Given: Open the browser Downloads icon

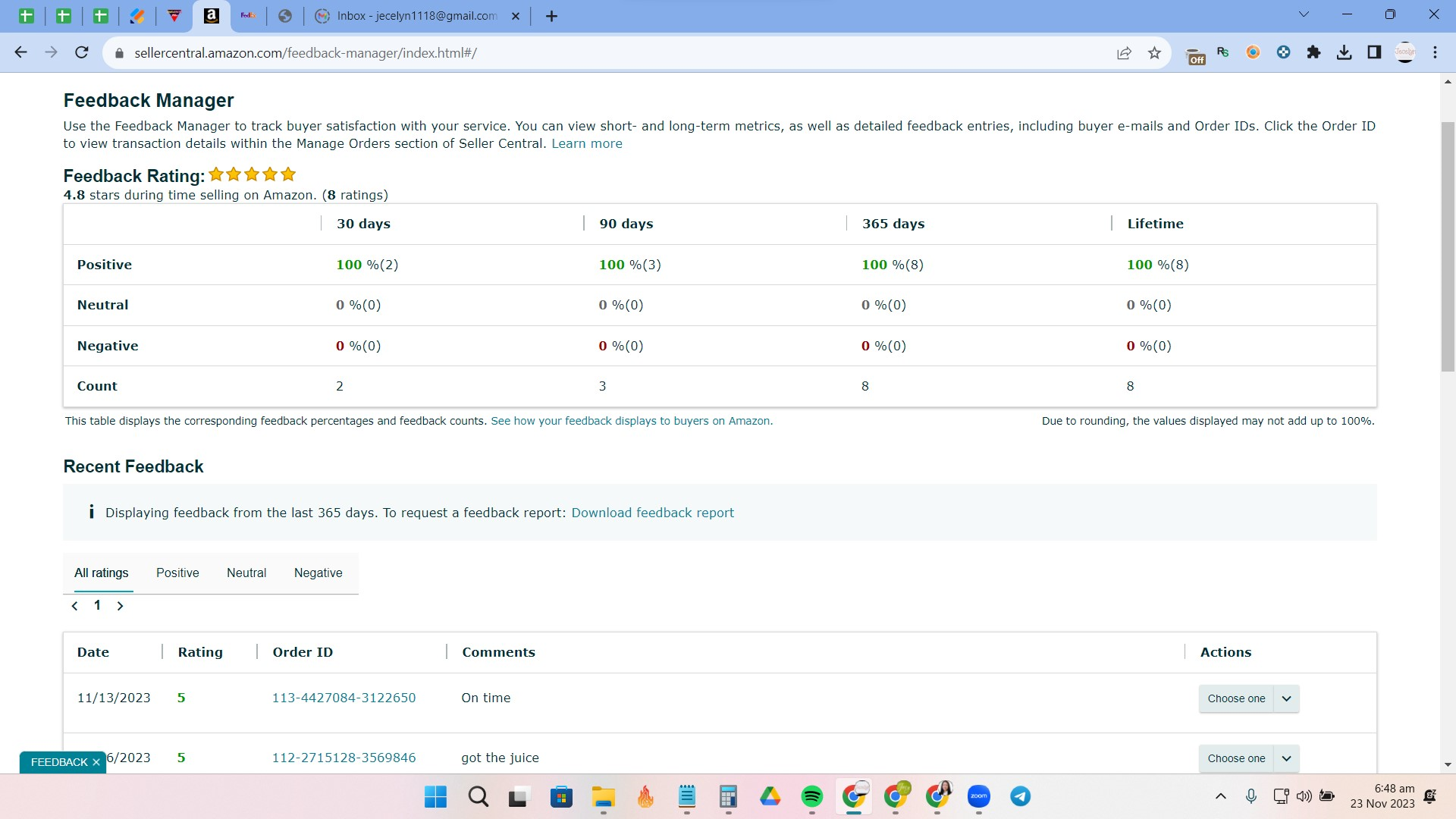Looking at the screenshot, I should tap(1344, 52).
